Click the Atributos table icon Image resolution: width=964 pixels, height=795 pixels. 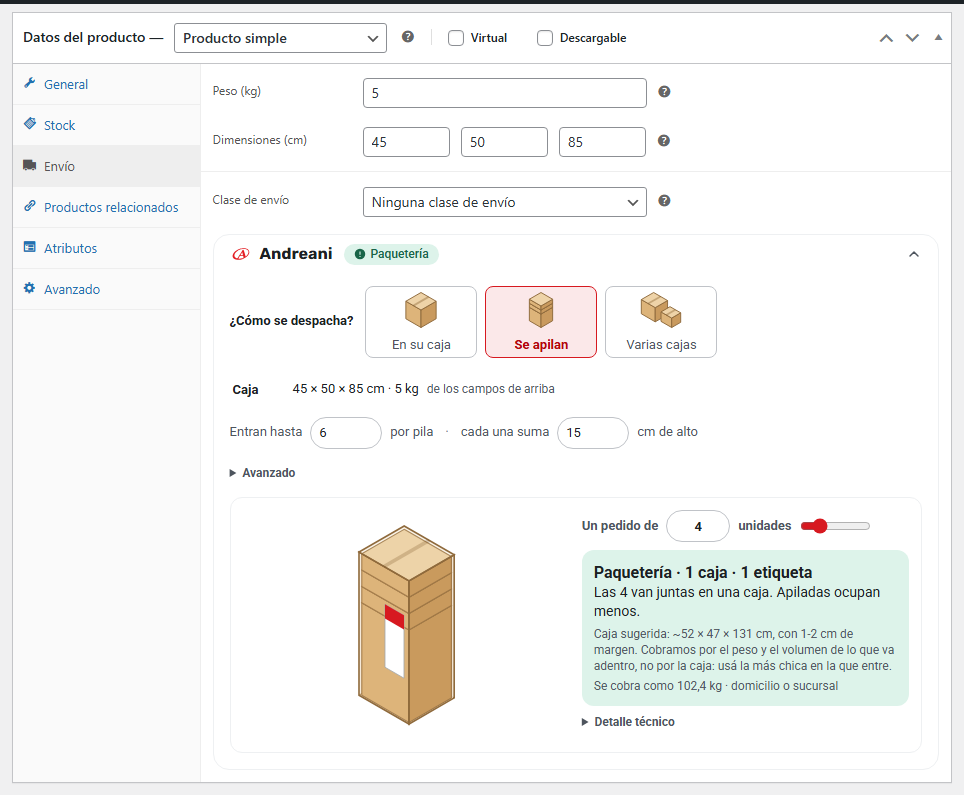tap(30, 247)
